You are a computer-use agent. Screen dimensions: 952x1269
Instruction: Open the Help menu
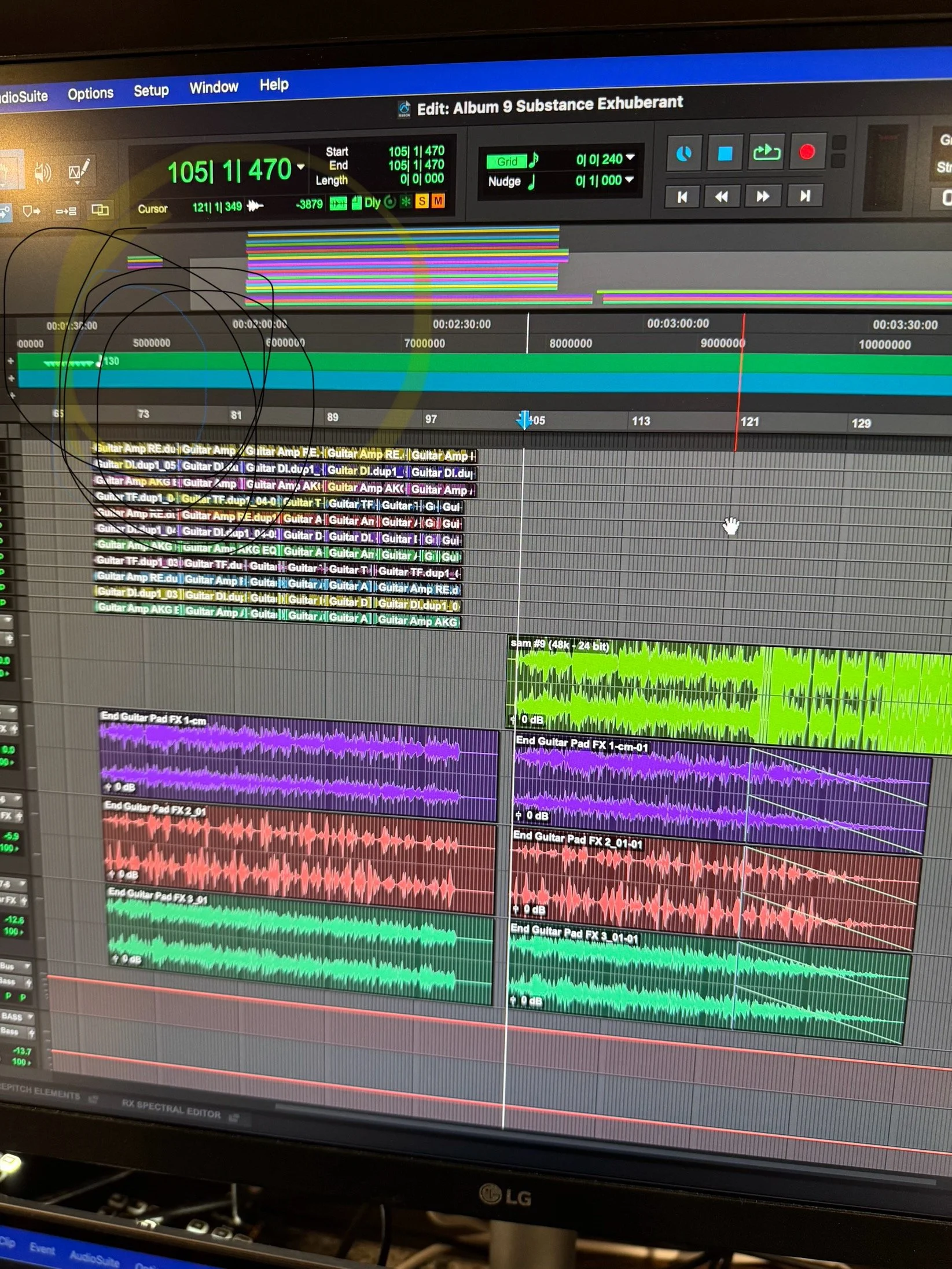coord(274,85)
